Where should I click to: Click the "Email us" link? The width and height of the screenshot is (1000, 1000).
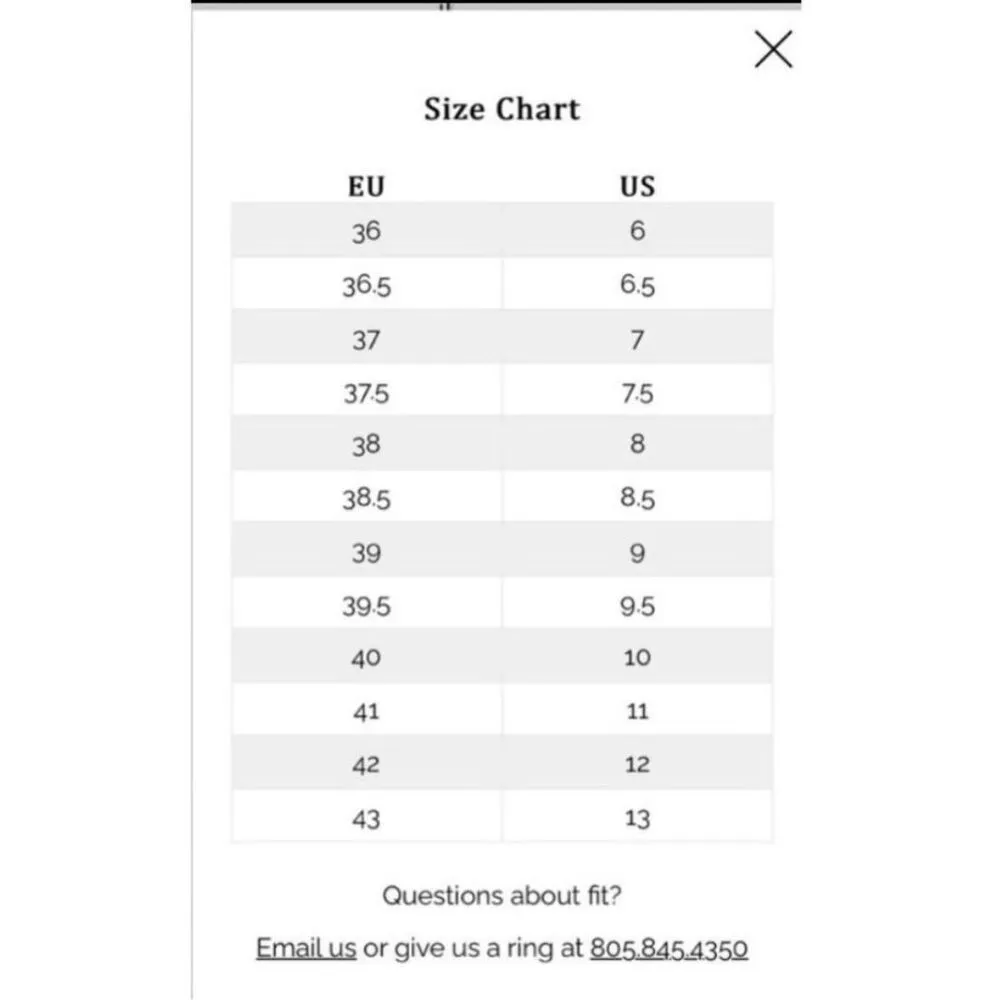(x=306, y=948)
